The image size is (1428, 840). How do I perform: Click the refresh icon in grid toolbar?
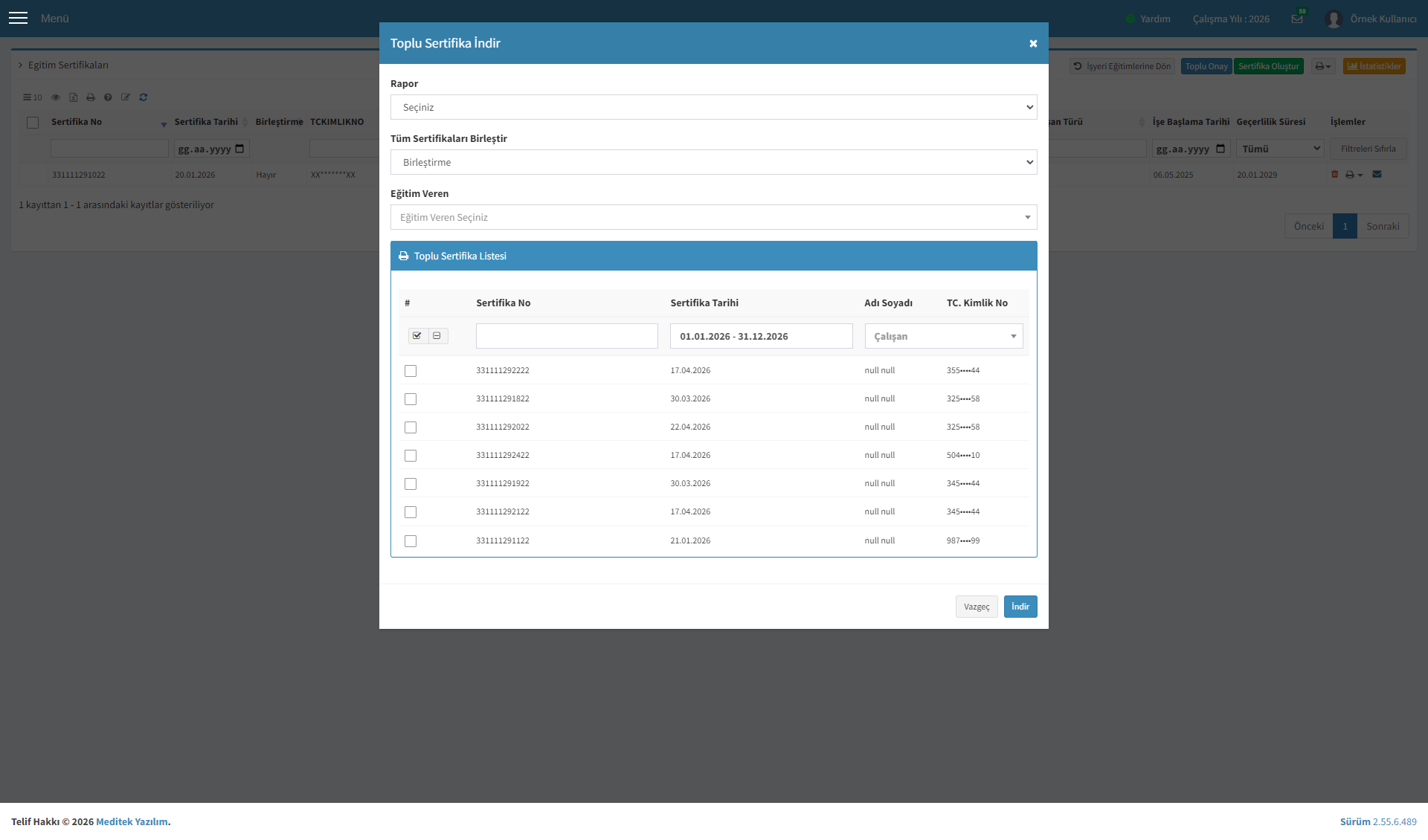pos(144,97)
